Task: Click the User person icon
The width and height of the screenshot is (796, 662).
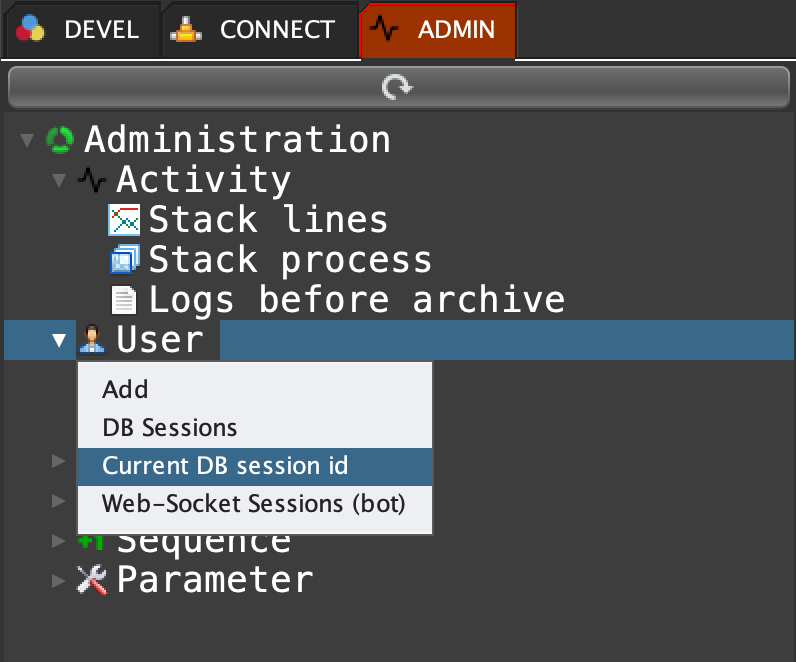Action: [92, 340]
